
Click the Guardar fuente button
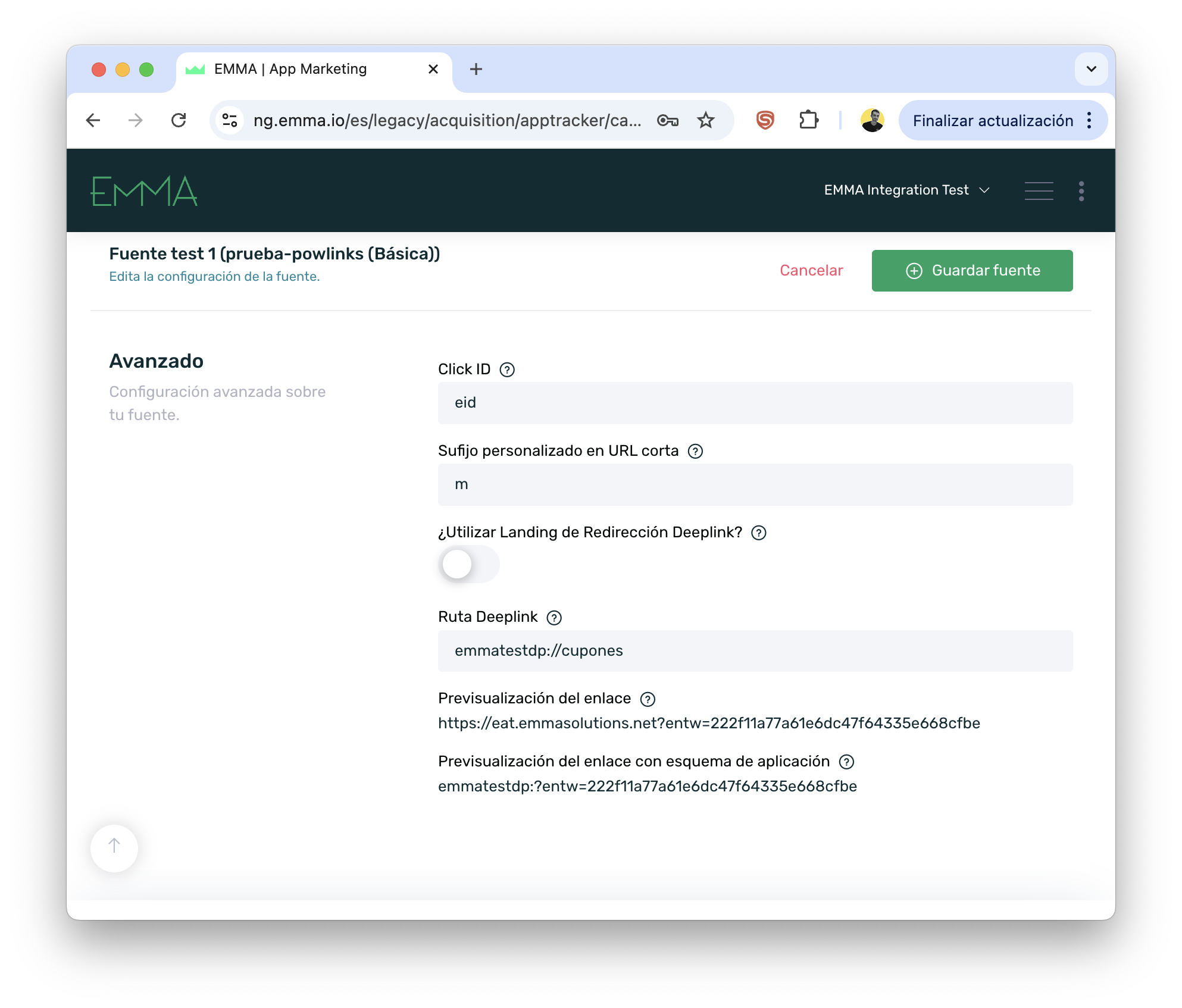972,271
